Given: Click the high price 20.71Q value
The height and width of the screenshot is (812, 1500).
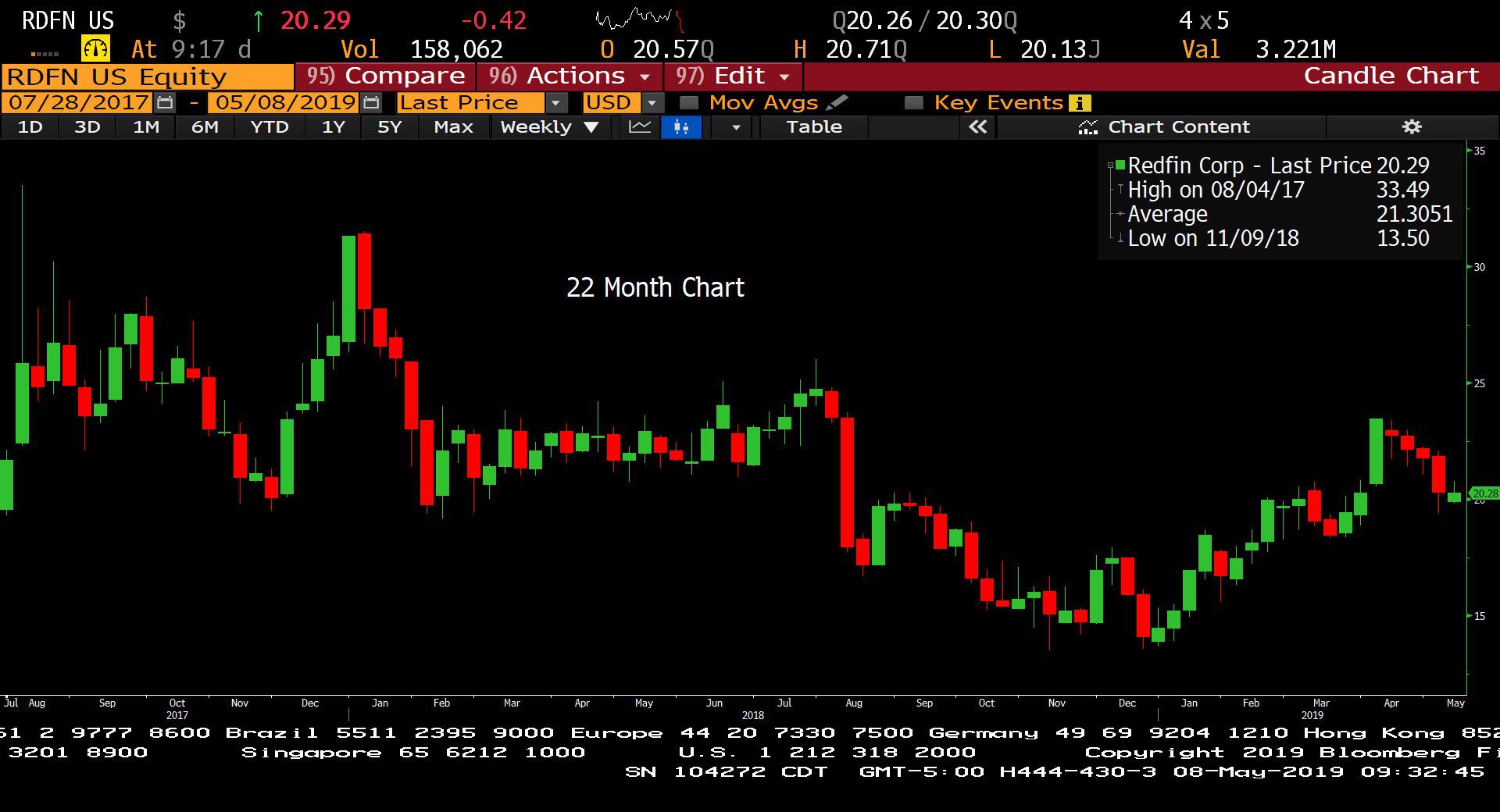Looking at the screenshot, I should (x=866, y=50).
